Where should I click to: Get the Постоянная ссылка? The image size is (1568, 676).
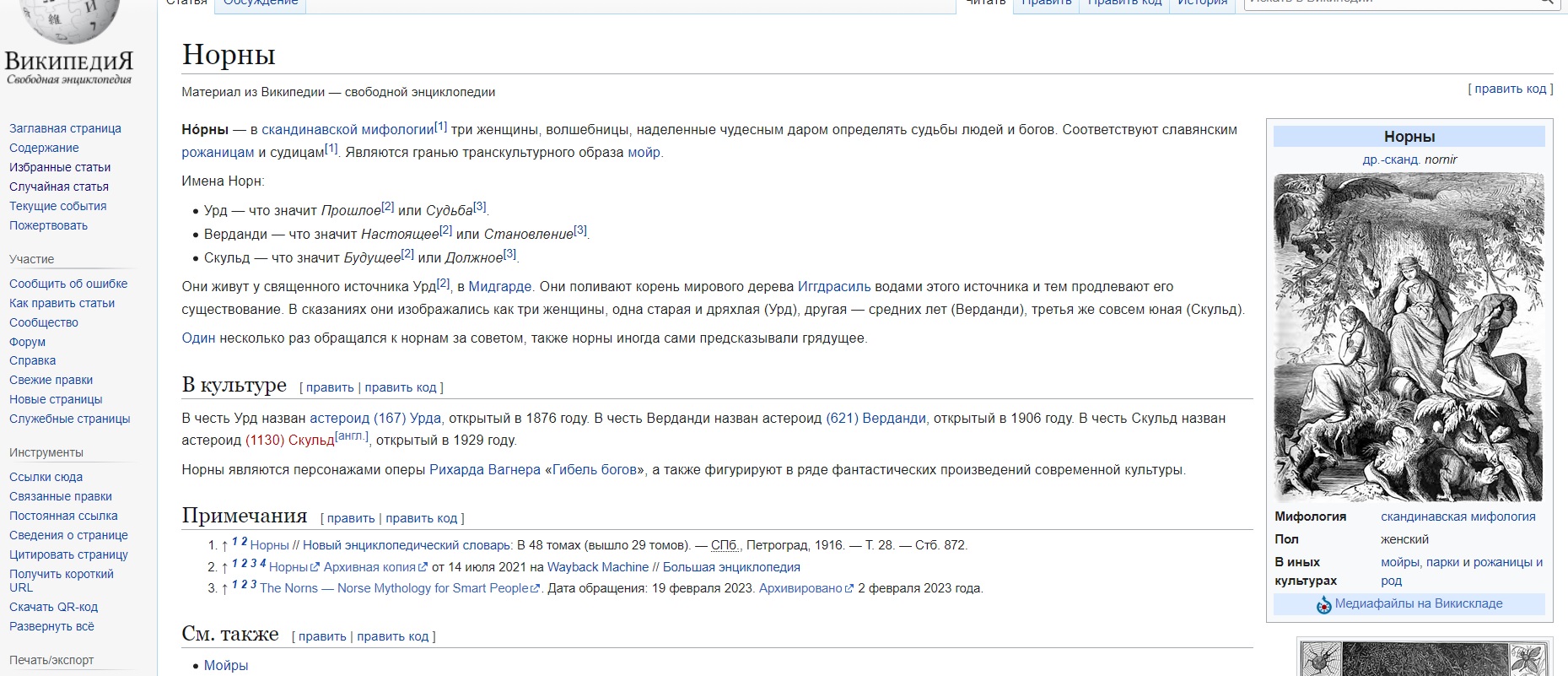(63, 516)
